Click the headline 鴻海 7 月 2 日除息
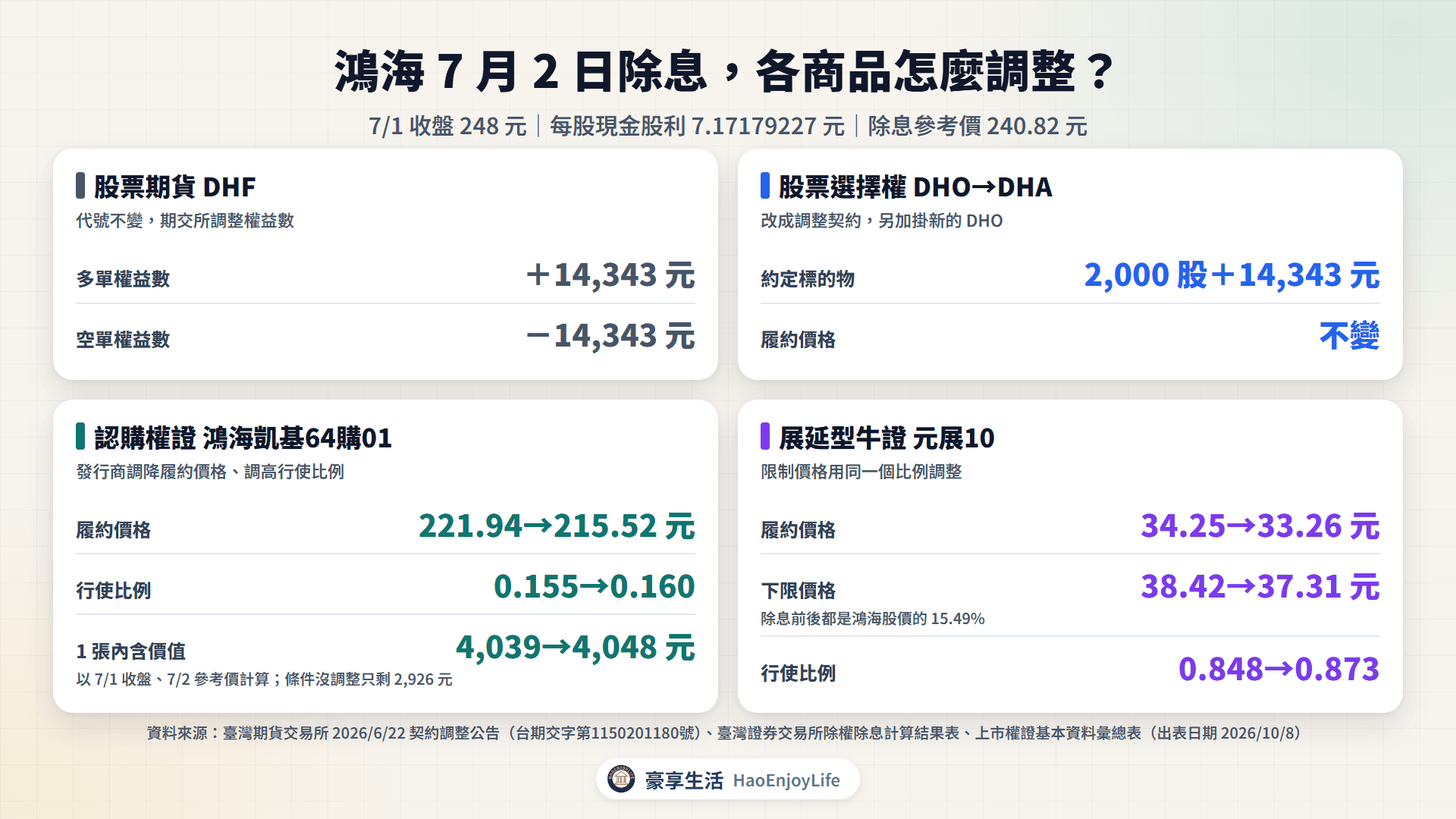 coord(521,72)
